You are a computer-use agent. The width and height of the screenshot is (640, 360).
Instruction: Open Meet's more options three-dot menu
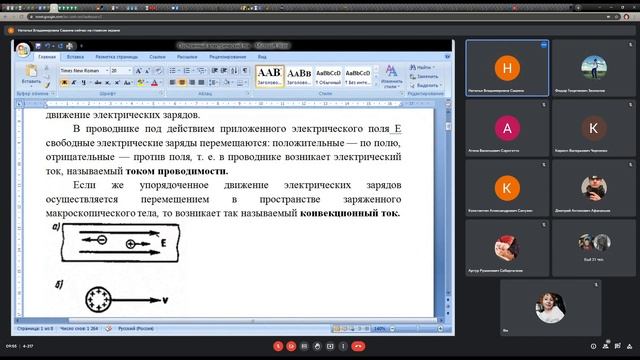[x=343, y=346]
